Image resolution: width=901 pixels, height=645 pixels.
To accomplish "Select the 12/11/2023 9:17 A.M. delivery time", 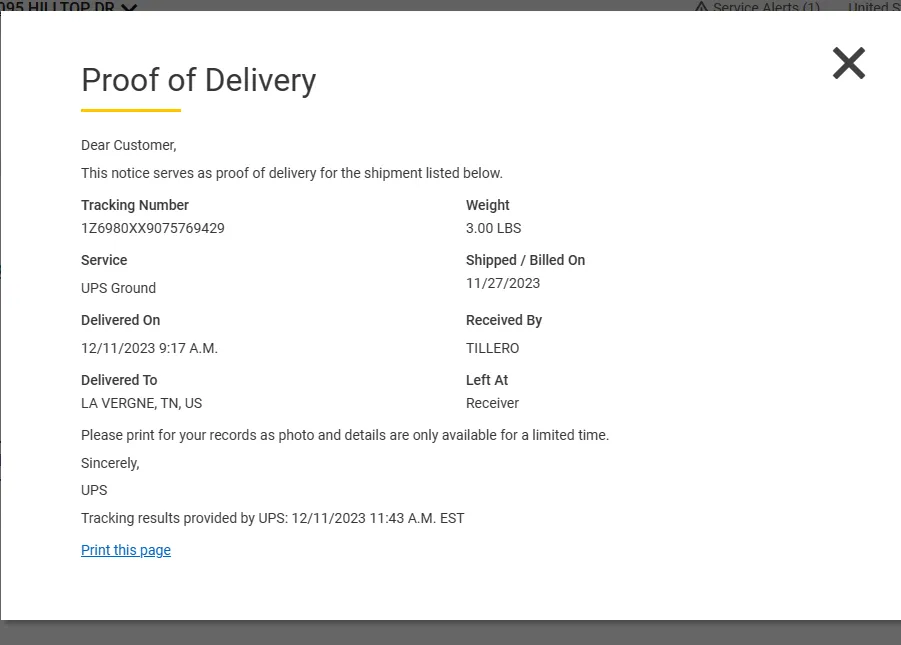I will [149, 348].
